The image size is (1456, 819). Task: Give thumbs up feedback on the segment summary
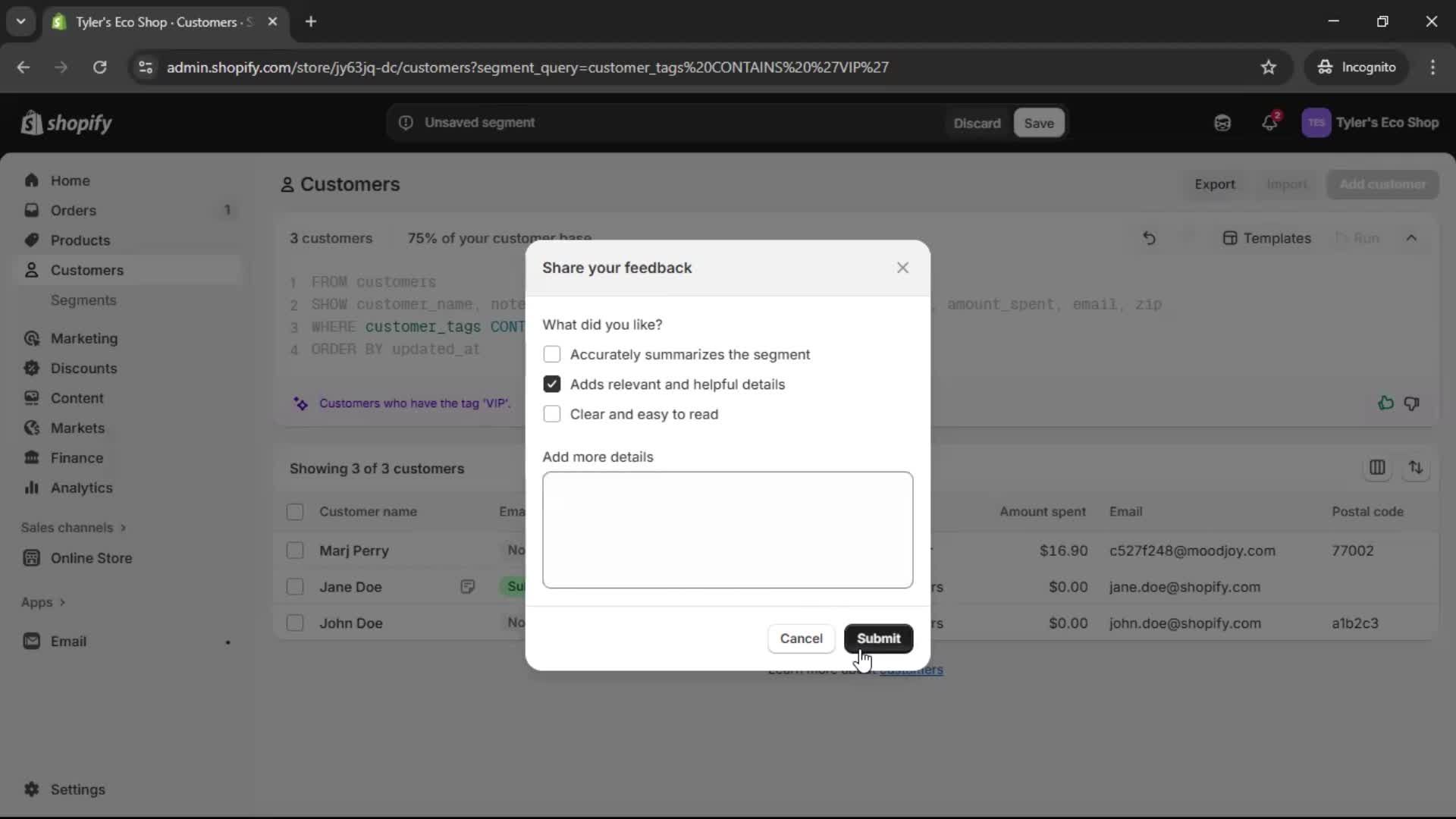1385,403
